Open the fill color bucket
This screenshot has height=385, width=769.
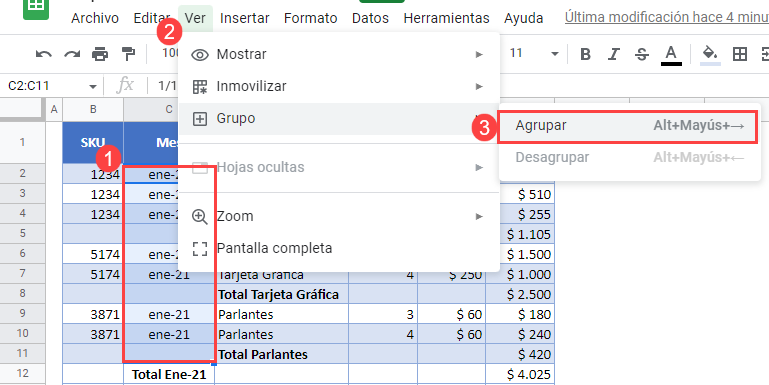click(710, 55)
